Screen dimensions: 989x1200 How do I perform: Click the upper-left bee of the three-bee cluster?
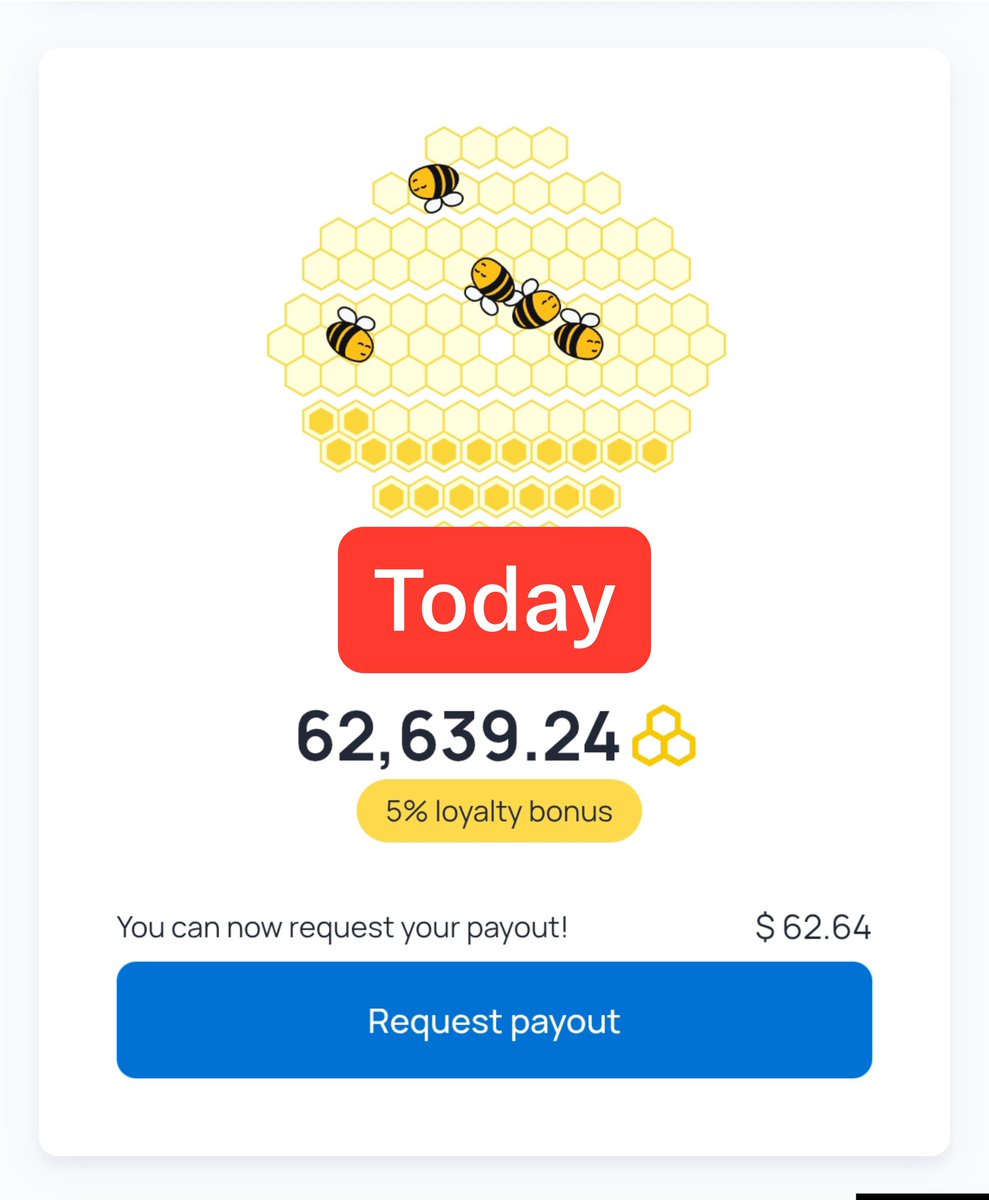[491, 282]
